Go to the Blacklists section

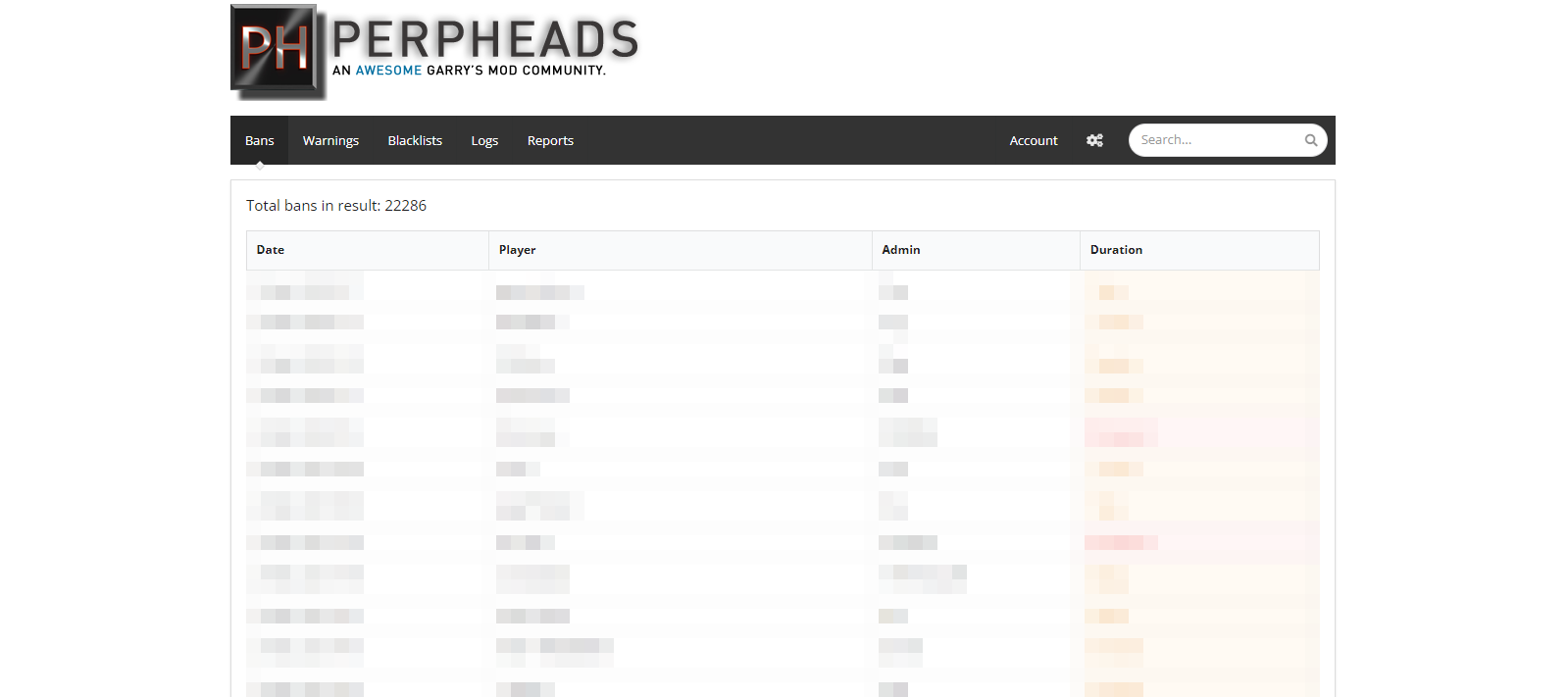coord(415,140)
